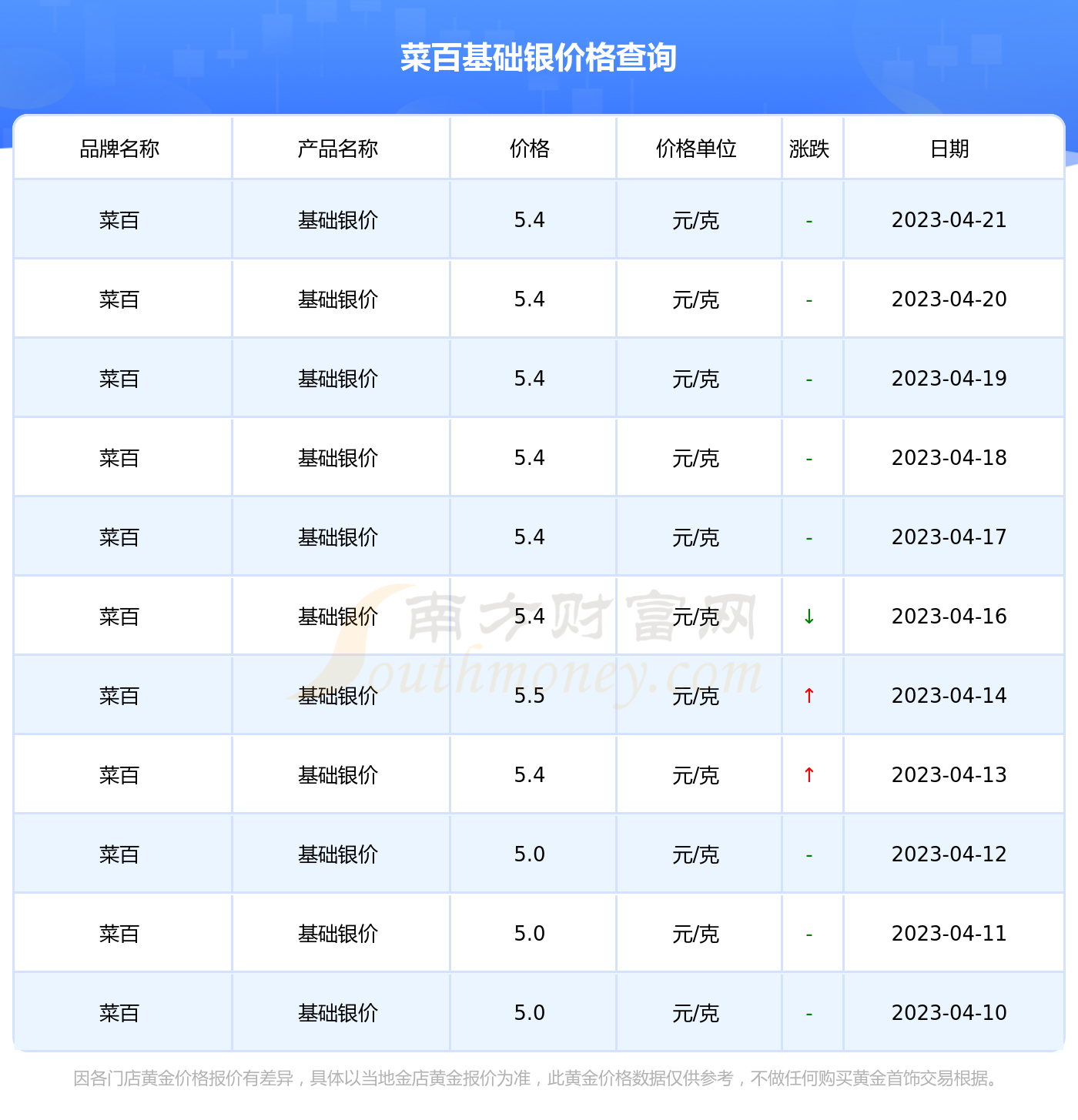This screenshot has height=1120, width=1078.
Task: Click the date 2023-04-12
Action: (x=949, y=854)
